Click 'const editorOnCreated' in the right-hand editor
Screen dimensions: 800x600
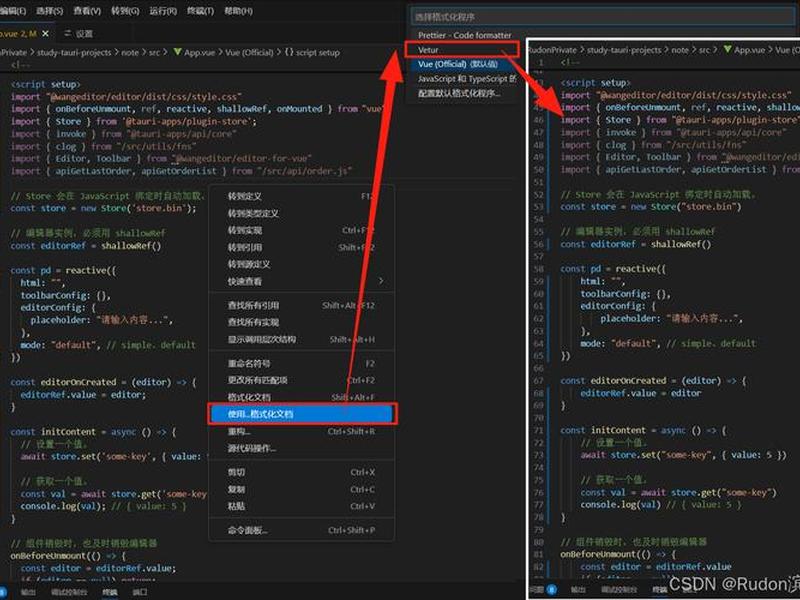click(x=613, y=381)
